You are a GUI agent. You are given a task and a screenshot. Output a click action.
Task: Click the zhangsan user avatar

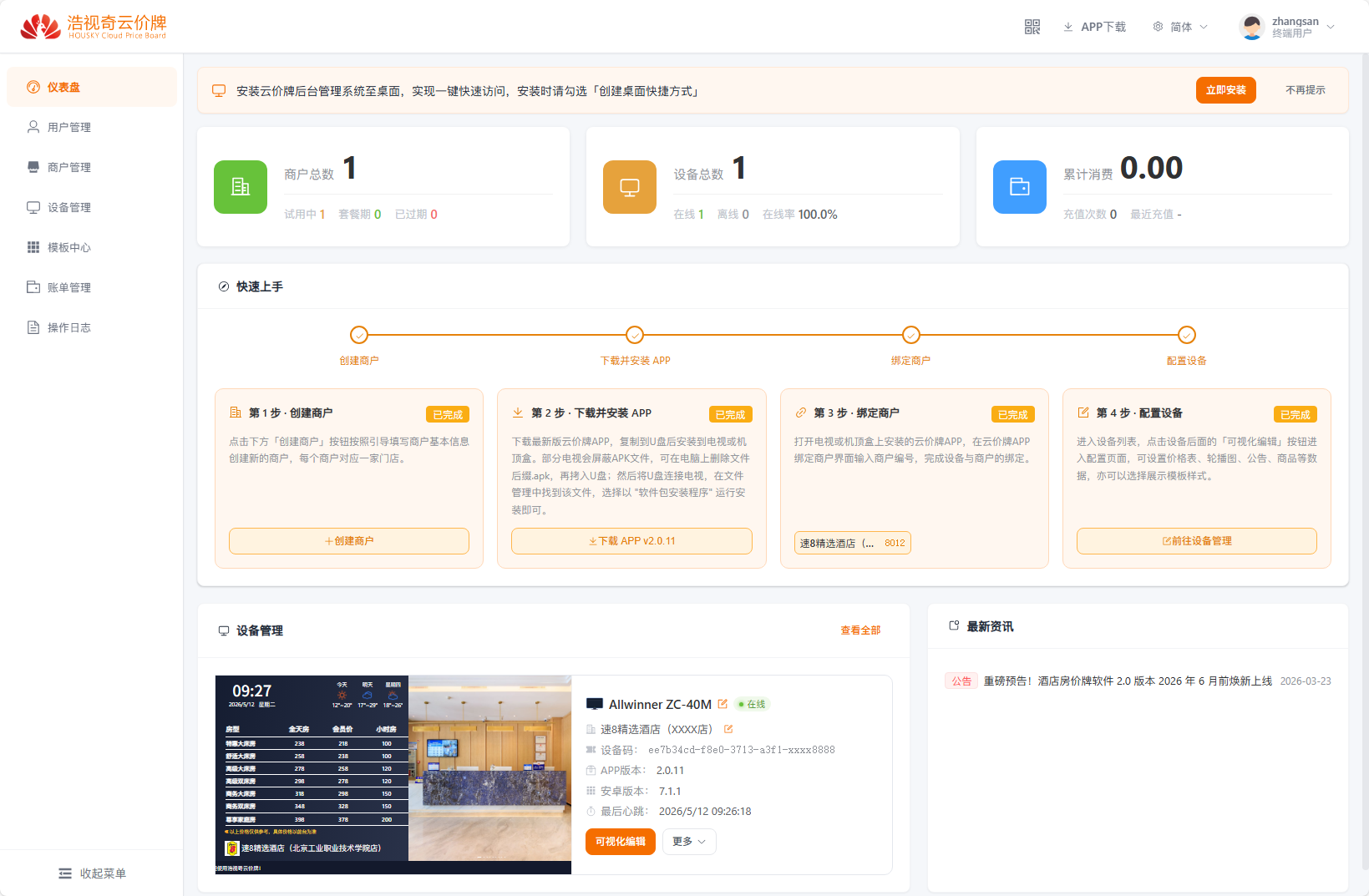coord(1251,27)
